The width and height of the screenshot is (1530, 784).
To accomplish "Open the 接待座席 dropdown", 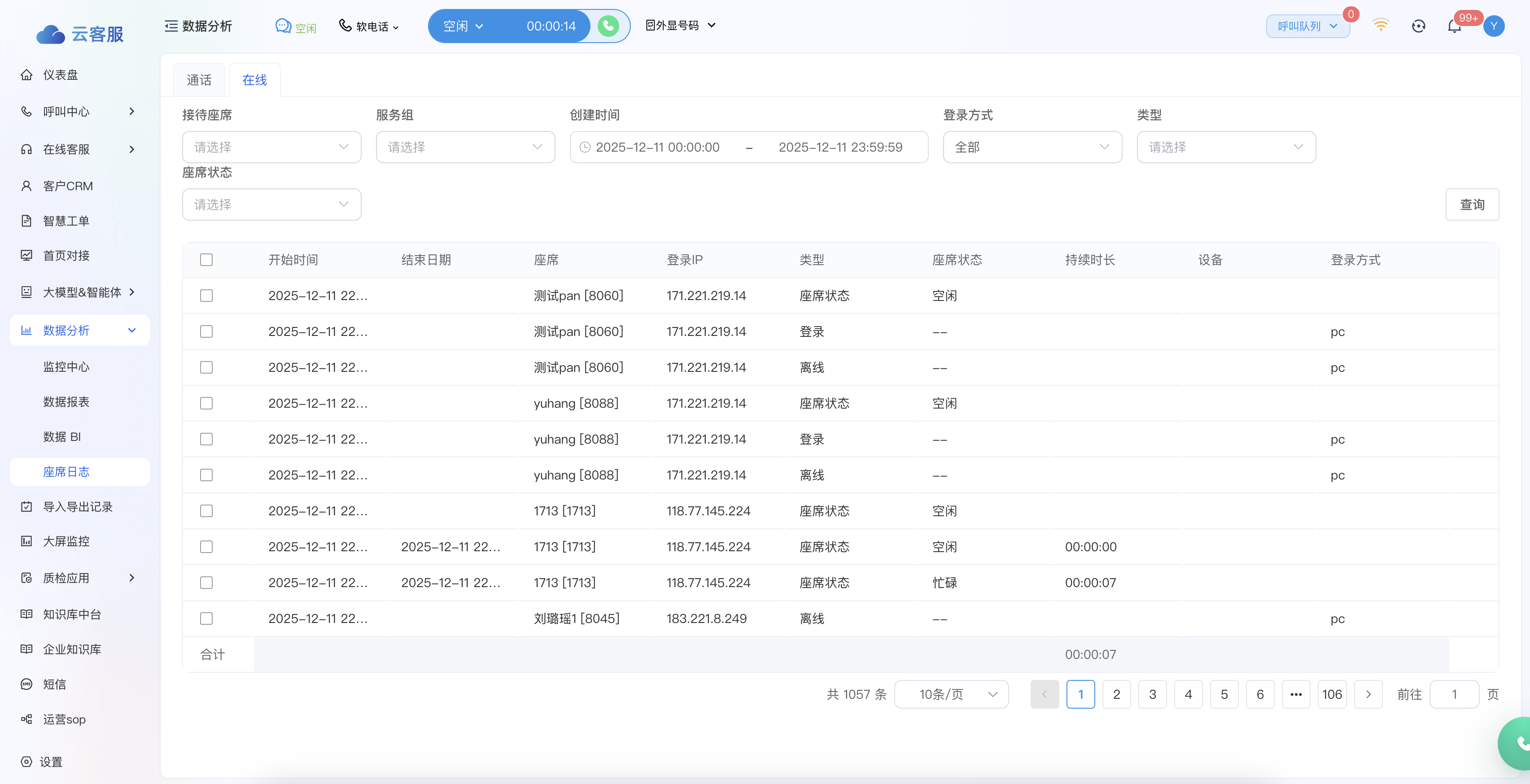I will (x=271, y=147).
